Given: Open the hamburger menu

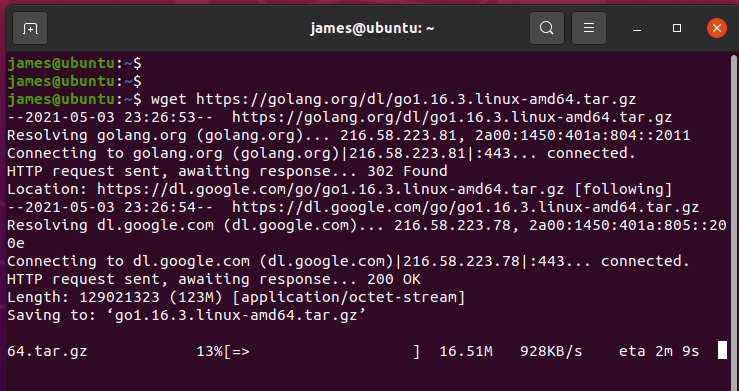Looking at the screenshot, I should [589, 28].
